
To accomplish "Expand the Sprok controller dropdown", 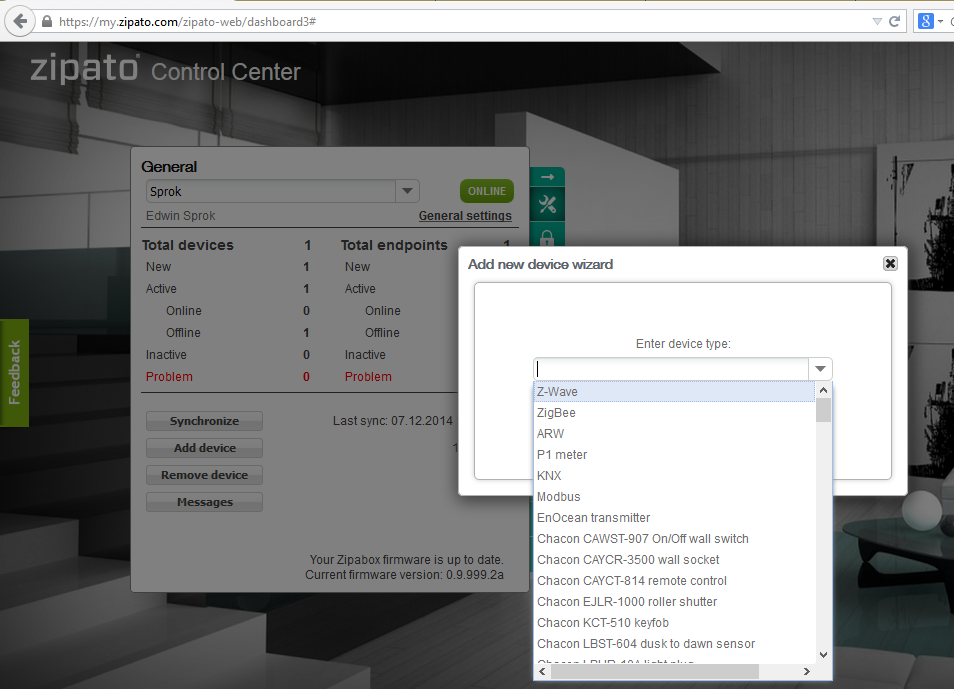I will point(407,191).
